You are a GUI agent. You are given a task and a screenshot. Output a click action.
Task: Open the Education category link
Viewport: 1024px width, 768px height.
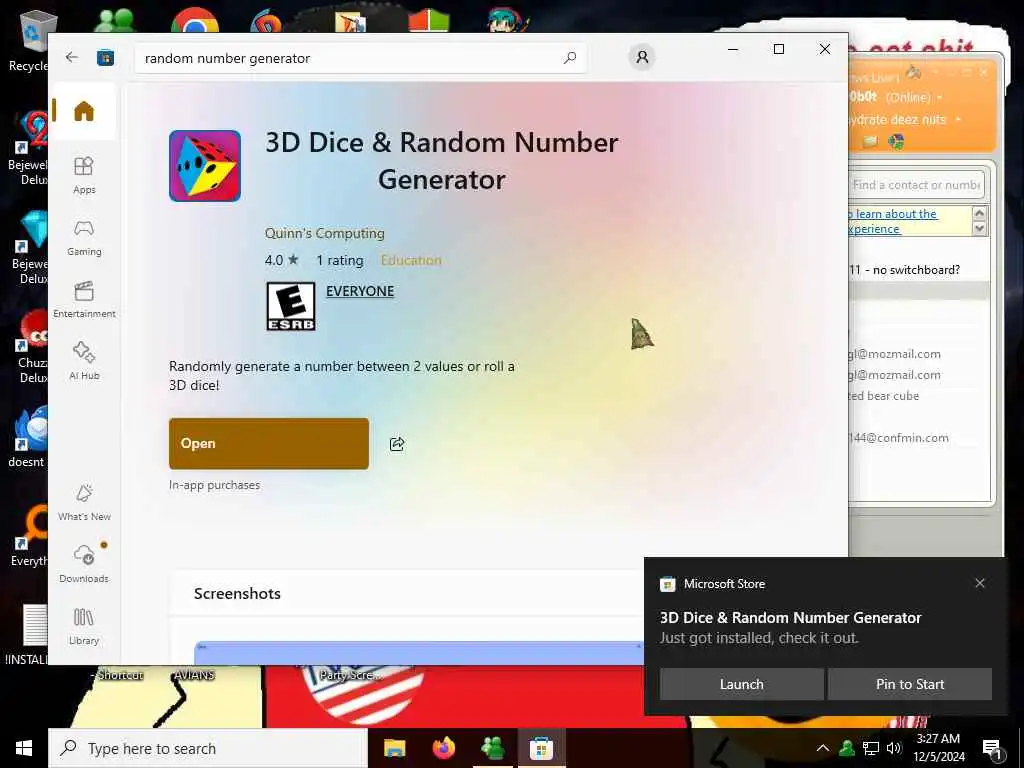tap(411, 260)
